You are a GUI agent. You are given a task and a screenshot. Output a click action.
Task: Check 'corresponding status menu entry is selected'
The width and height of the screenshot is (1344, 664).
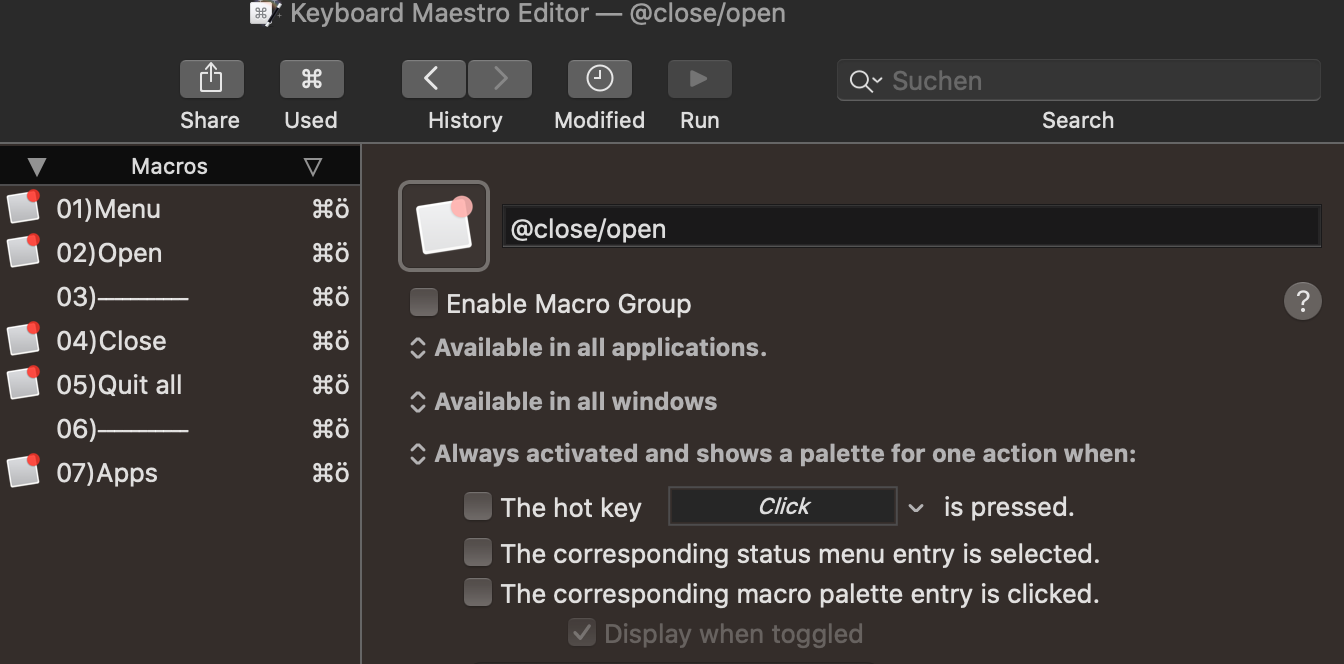click(x=478, y=552)
